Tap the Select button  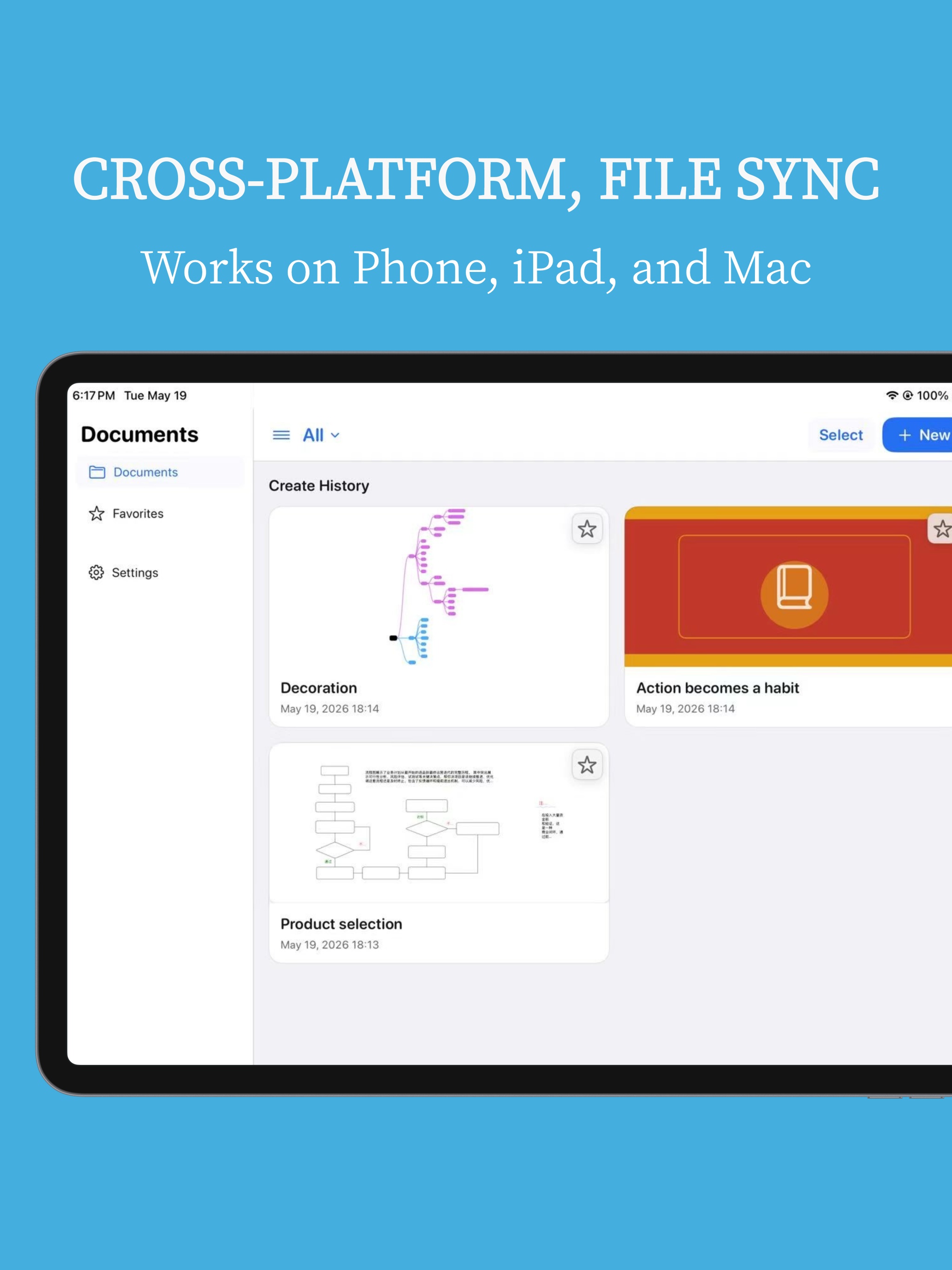pos(840,435)
